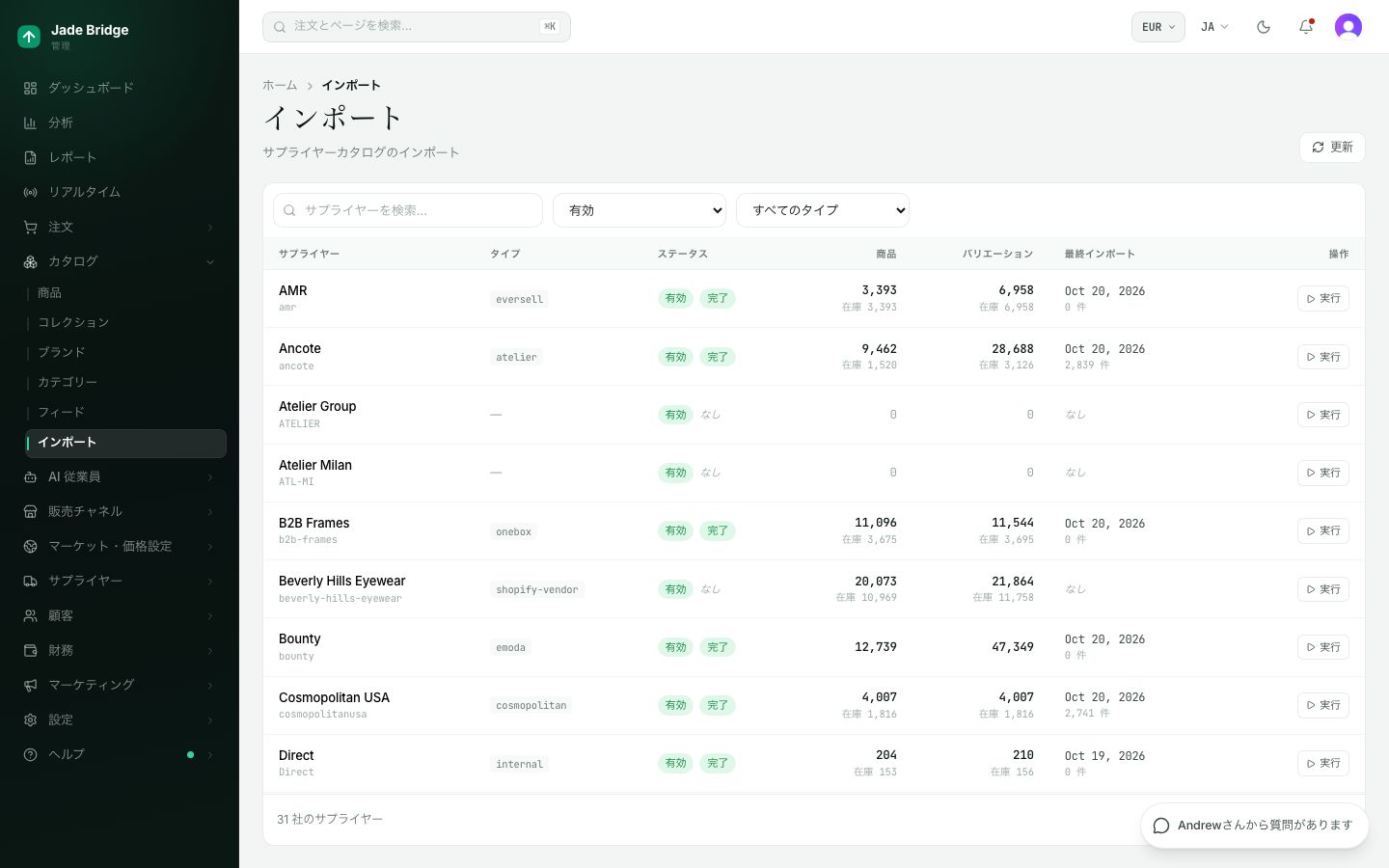Click the 販売チャネル storefront icon
This screenshot has width=1389, height=868.
(x=31, y=511)
